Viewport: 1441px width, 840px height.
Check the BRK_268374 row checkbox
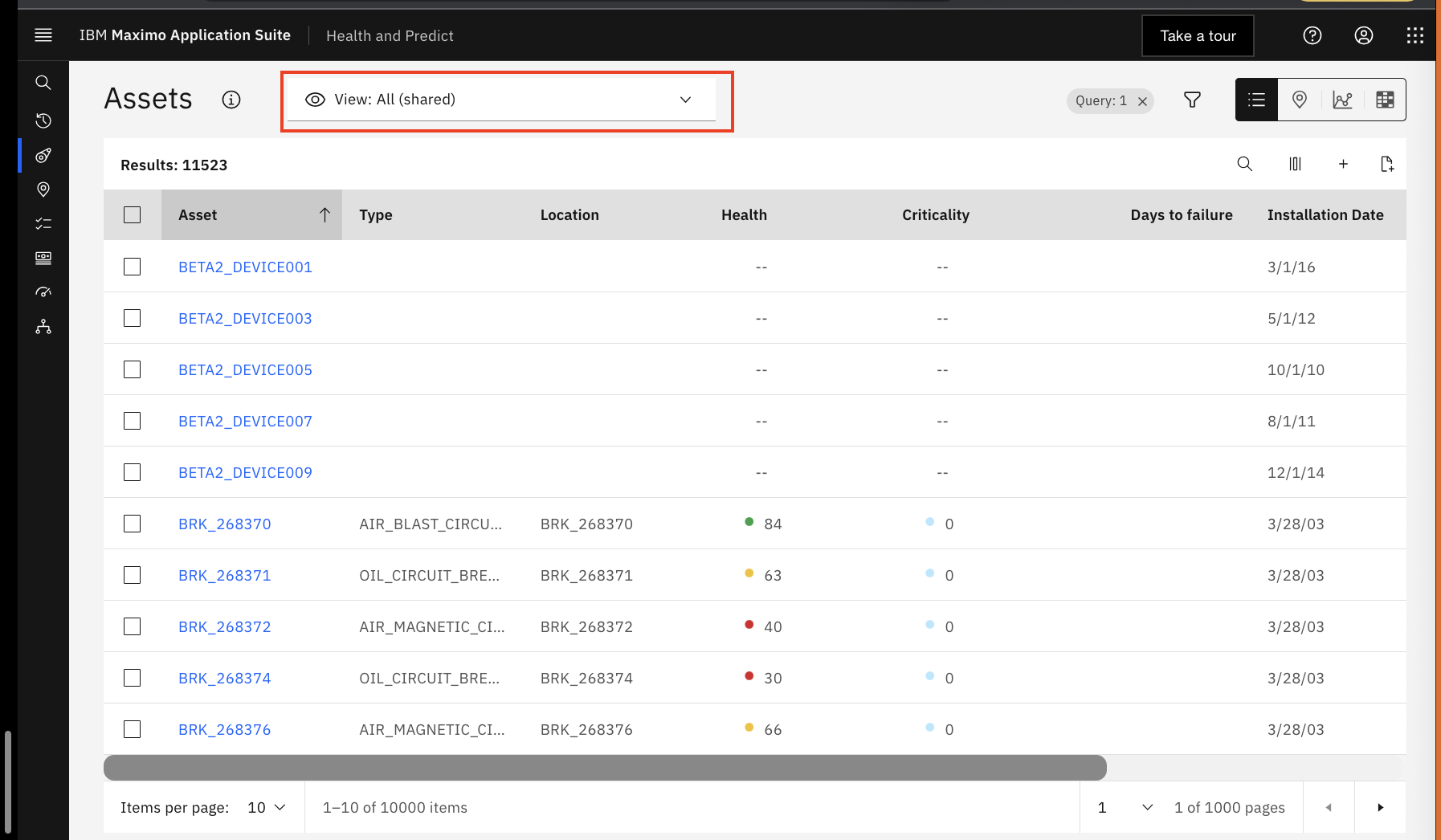(x=133, y=678)
